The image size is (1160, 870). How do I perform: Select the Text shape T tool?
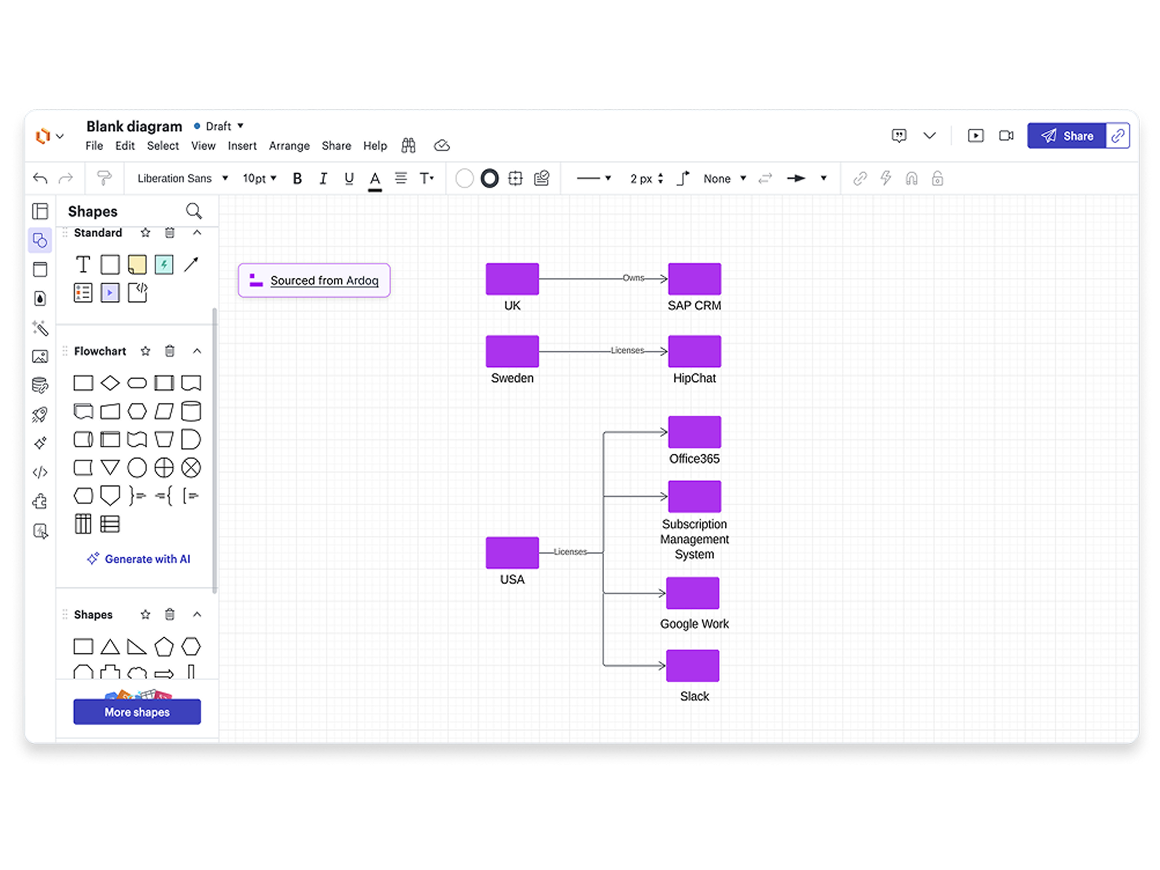click(83, 264)
